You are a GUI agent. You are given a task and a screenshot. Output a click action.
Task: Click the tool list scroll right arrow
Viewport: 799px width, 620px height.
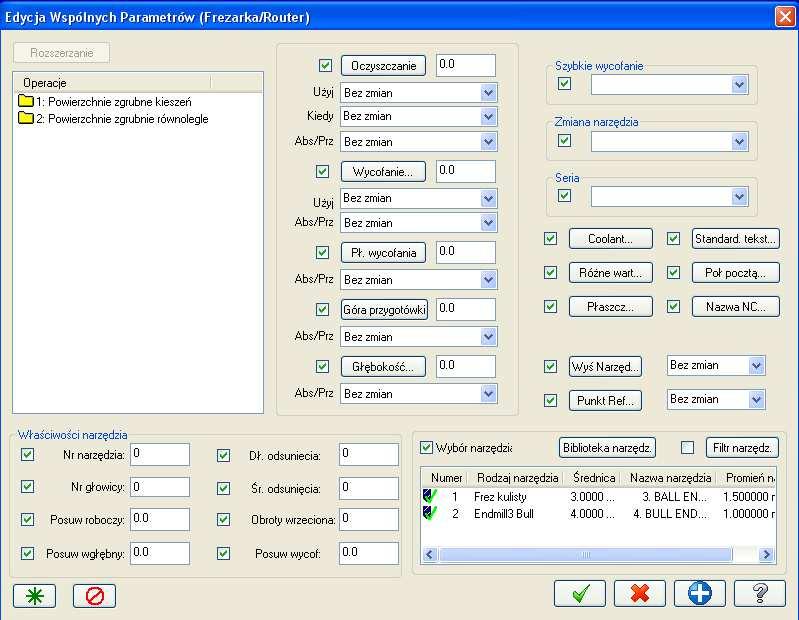(x=766, y=554)
